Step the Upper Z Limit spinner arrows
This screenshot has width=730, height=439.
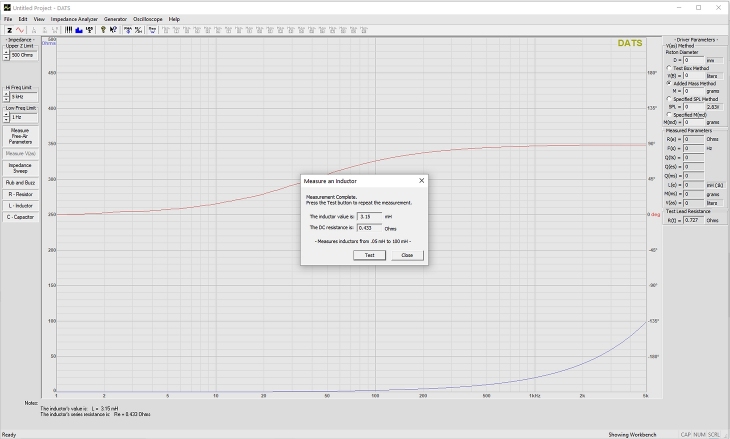(x=6, y=55)
